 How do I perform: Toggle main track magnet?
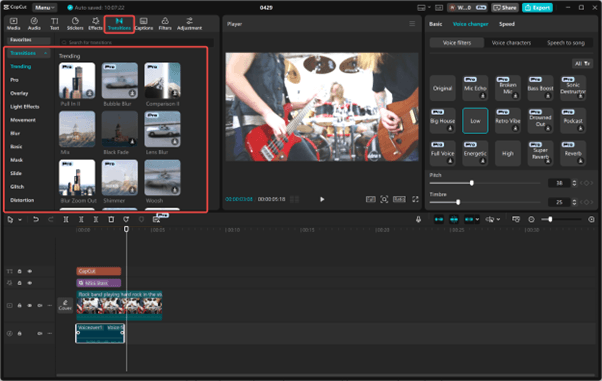pyautogui.click(x=439, y=219)
